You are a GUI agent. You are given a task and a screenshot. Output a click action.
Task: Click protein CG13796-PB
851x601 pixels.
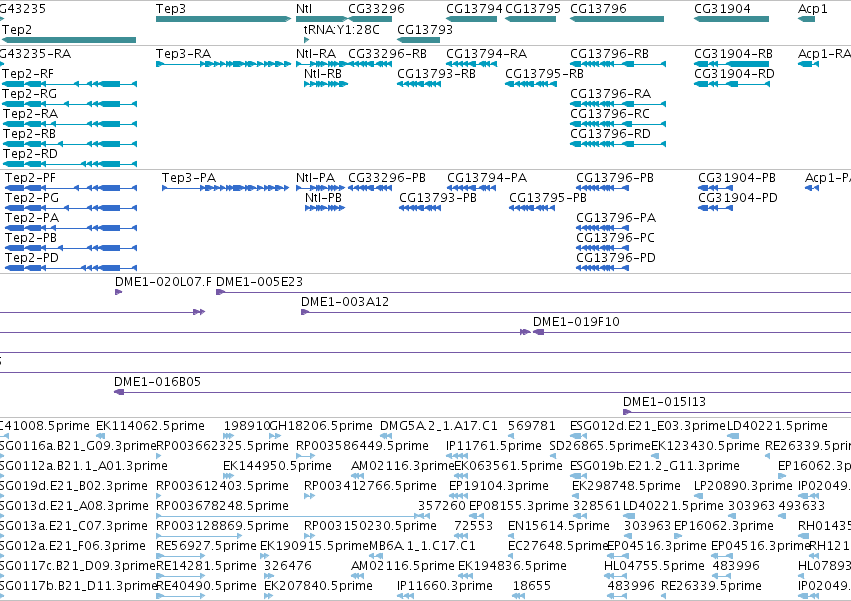click(602, 188)
